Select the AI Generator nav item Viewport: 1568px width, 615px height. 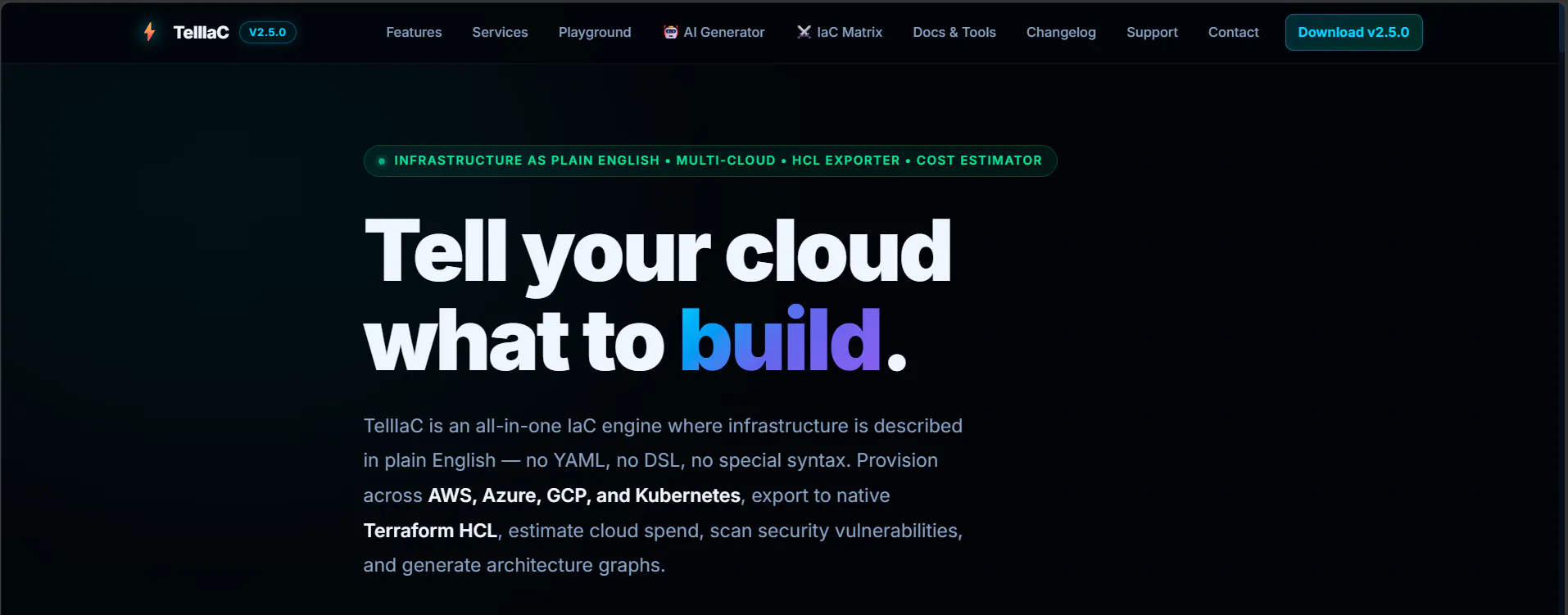pyautogui.click(x=714, y=32)
